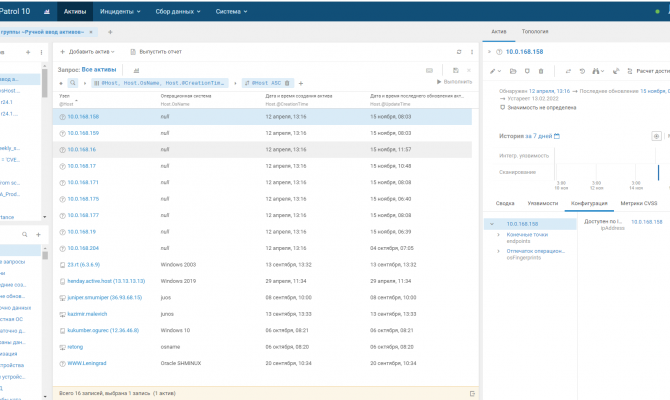Open the 10.0.168.159 host link
The image size is (670, 400).
[x=82, y=132]
